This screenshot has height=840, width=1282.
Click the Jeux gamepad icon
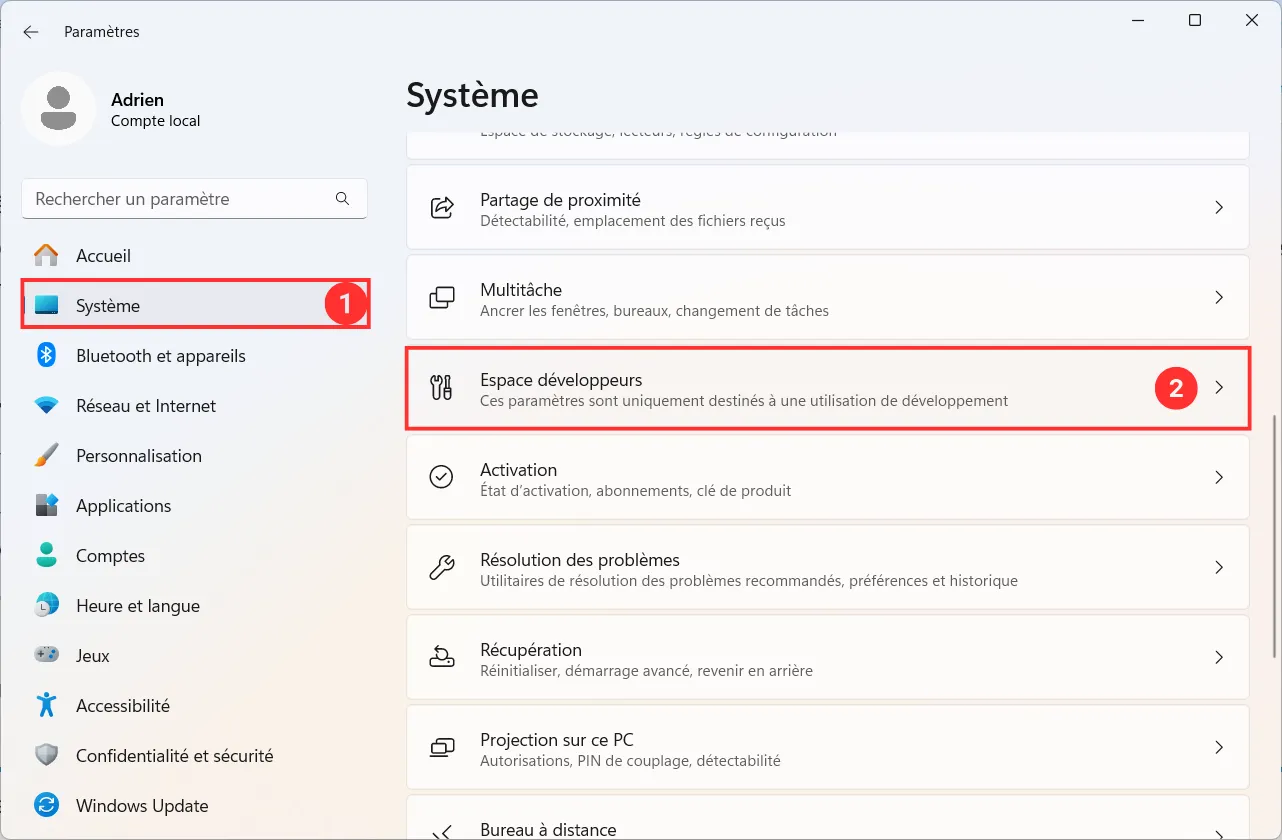(46, 655)
